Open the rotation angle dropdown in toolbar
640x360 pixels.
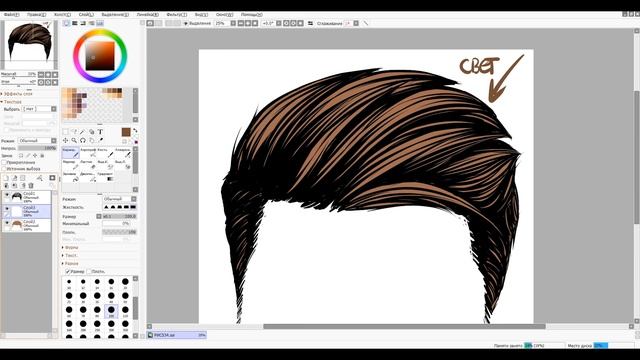pos(279,23)
